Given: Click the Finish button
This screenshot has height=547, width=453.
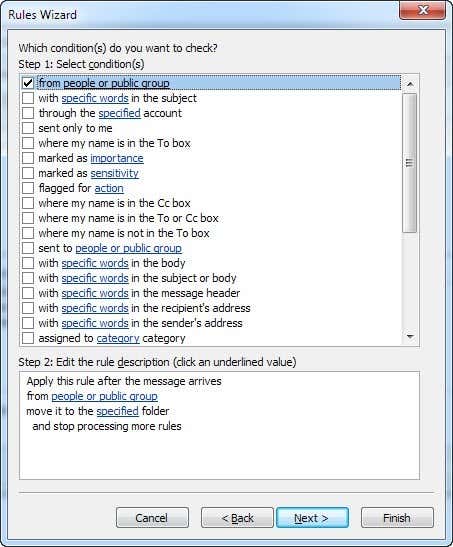Looking at the screenshot, I should point(397,518).
